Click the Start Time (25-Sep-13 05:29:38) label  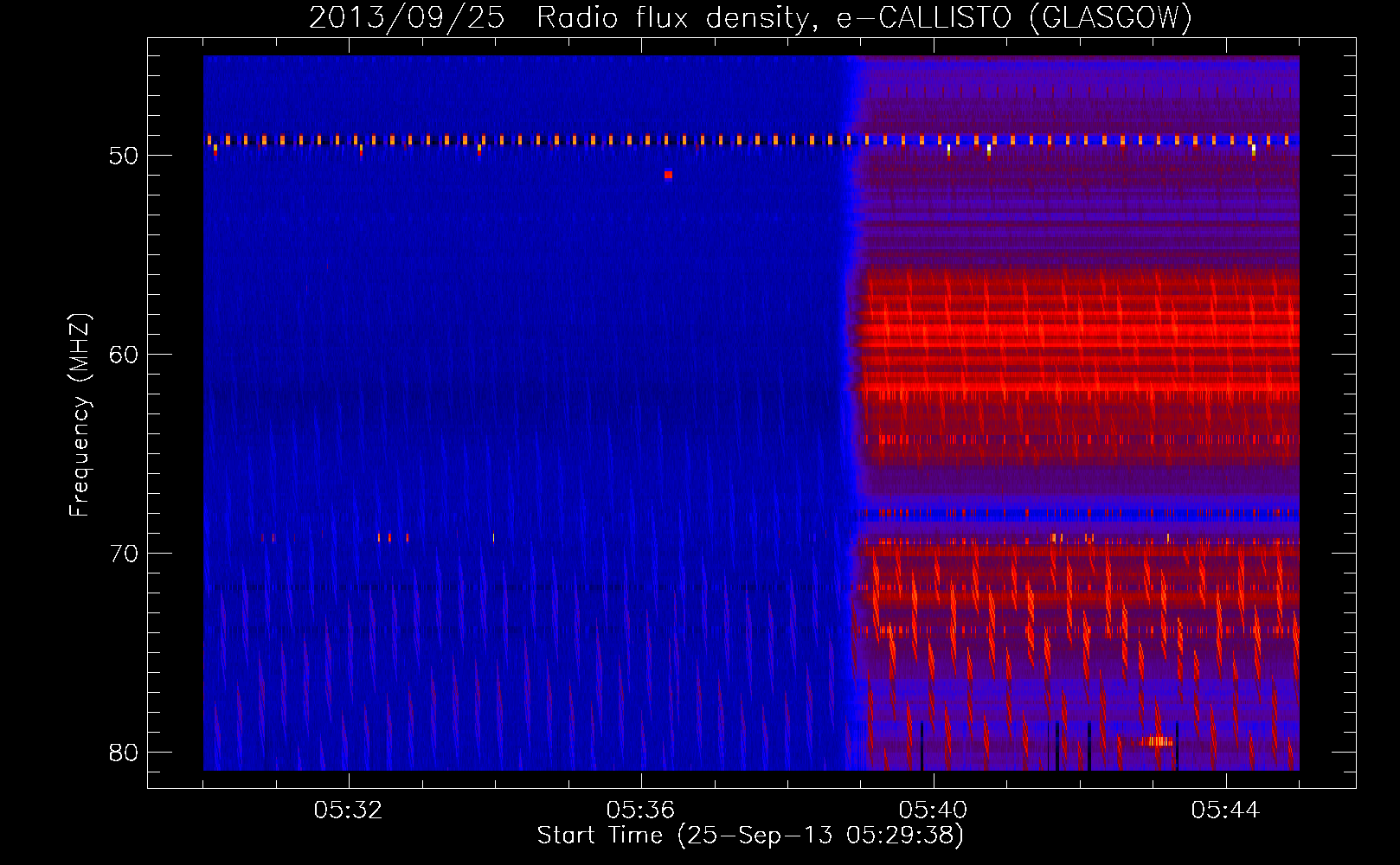click(x=750, y=836)
